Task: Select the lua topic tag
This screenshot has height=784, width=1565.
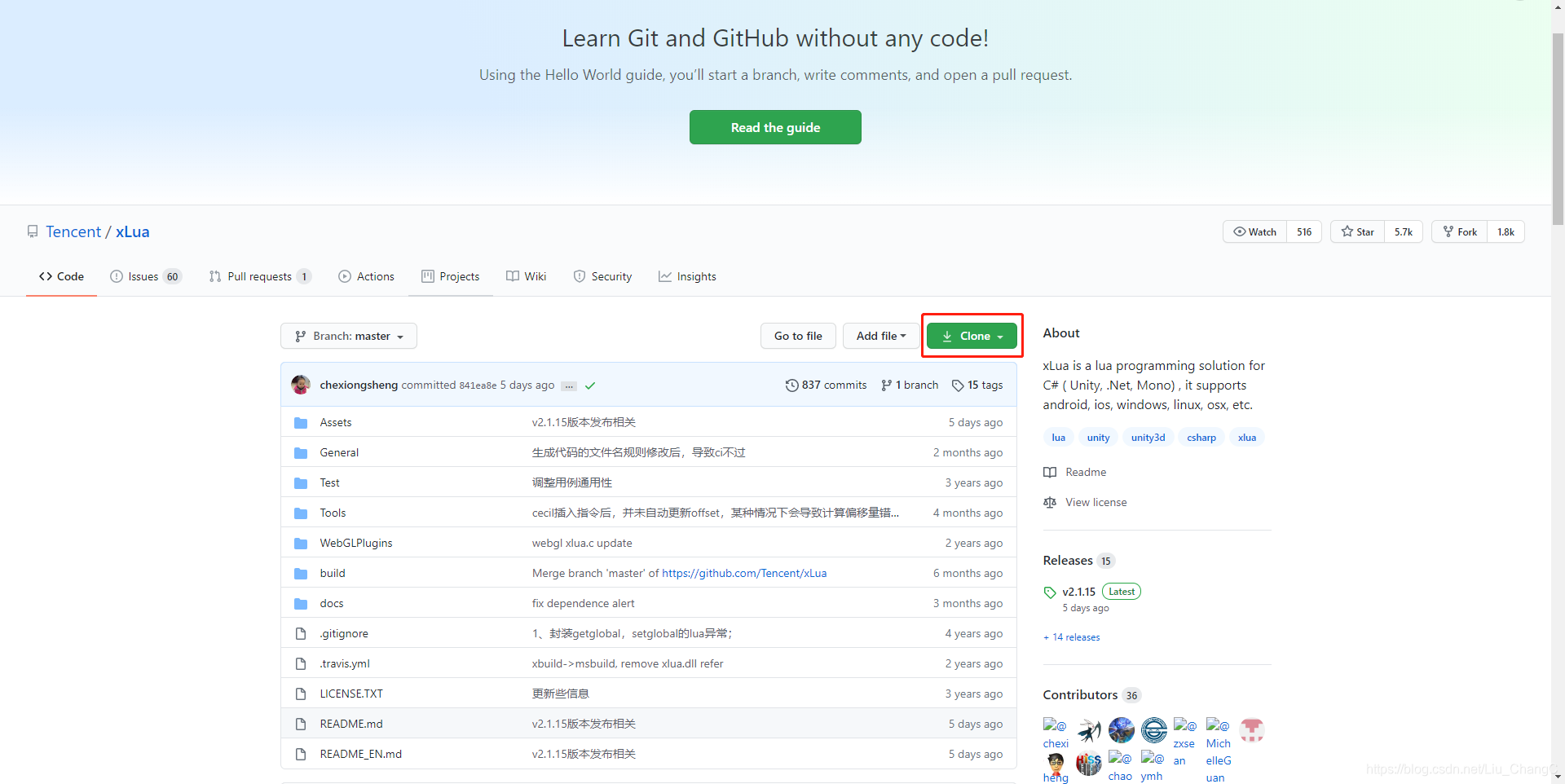Action: click(x=1058, y=438)
